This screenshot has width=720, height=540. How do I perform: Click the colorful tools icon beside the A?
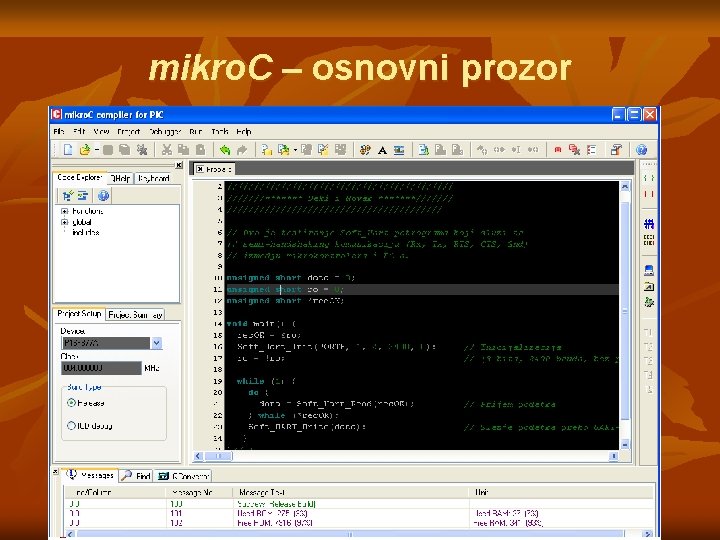365,150
